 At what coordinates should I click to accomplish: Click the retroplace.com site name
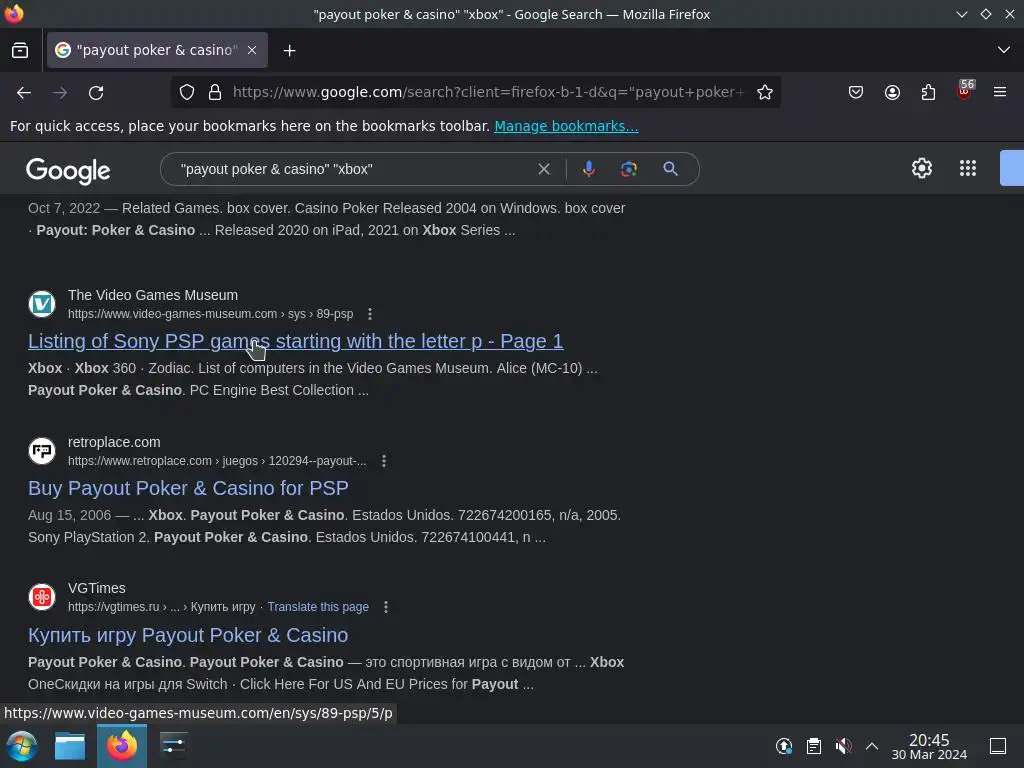114,442
